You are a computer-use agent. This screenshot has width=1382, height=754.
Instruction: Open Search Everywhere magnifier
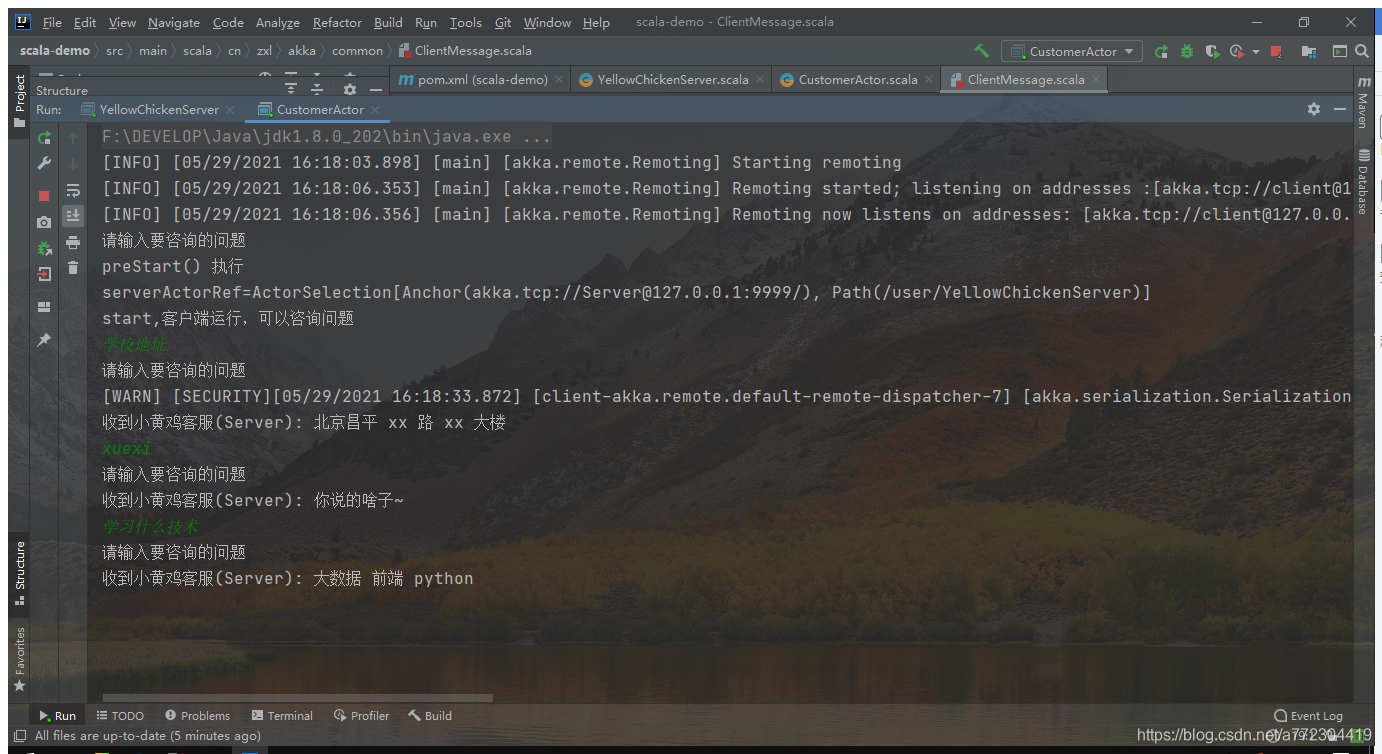(x=1362, y=51)
